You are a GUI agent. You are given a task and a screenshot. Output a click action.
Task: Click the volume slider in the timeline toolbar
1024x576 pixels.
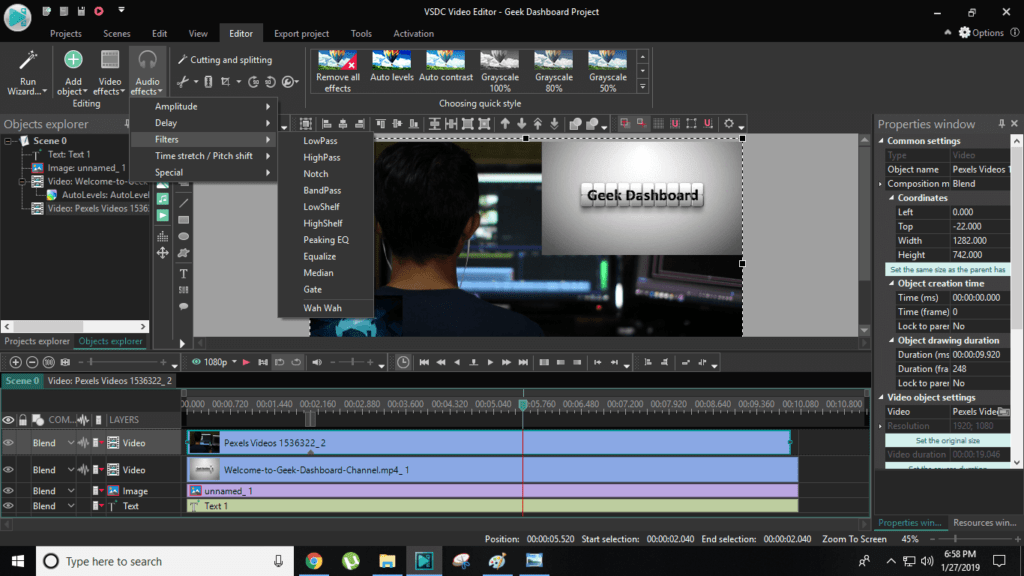point(353,362)
